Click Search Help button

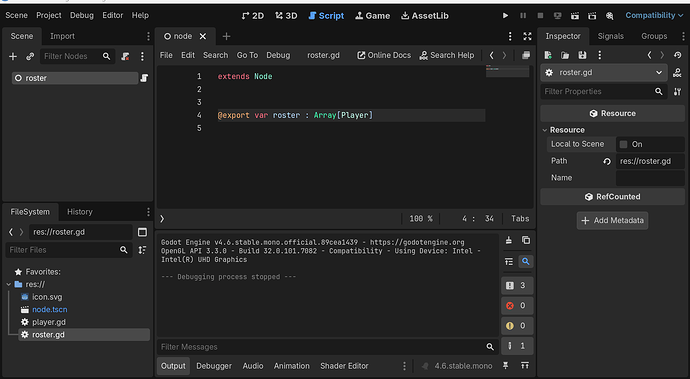[x=447, y=55]
